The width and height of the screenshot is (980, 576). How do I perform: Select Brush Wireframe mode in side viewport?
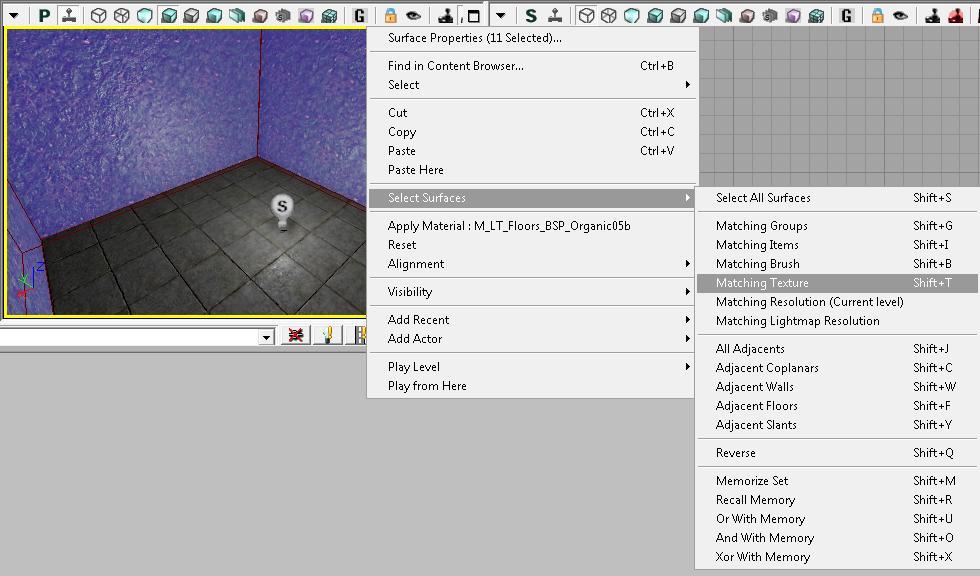586,16
